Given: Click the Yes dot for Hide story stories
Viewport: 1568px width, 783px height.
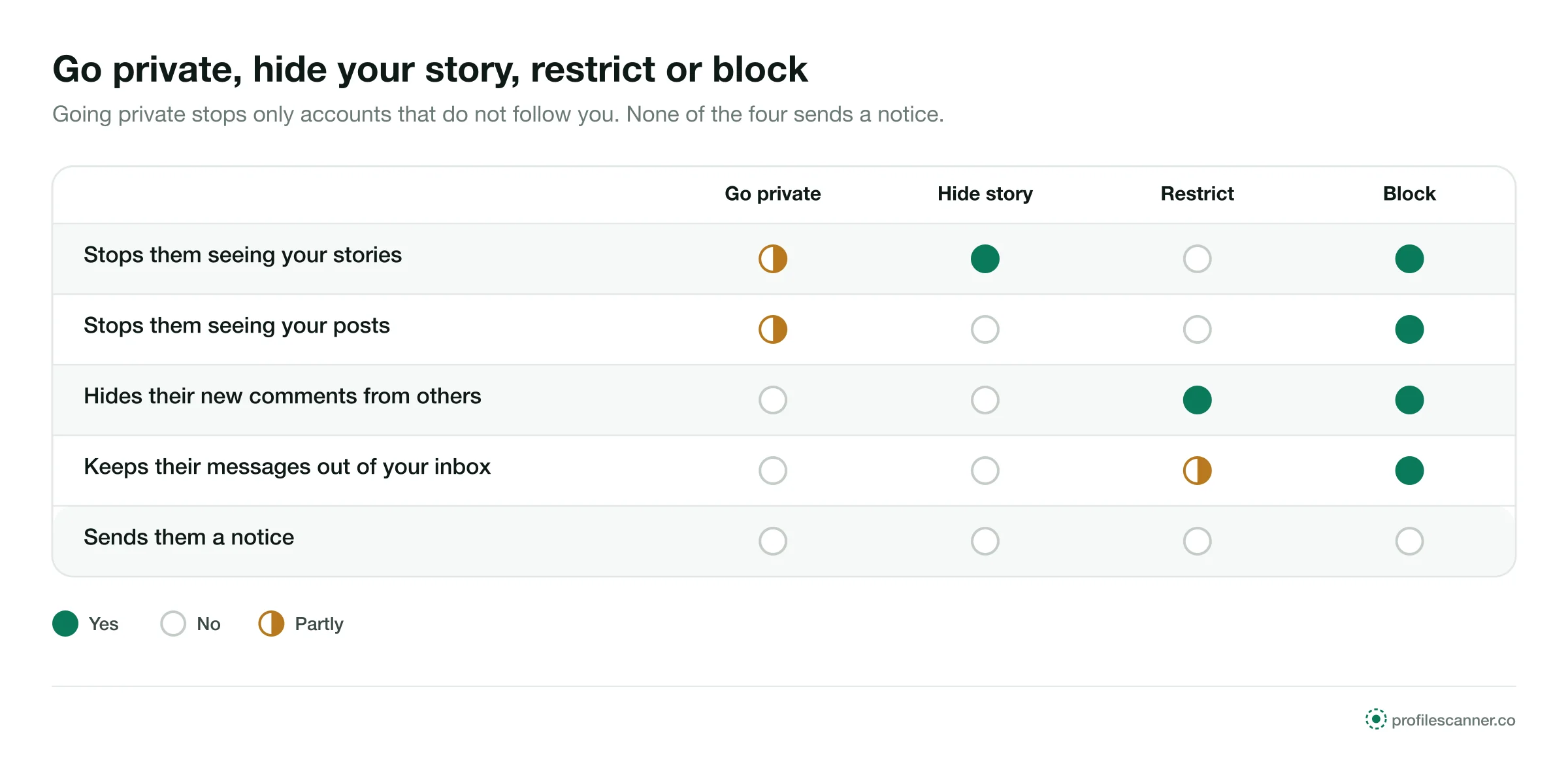Looking at the screenshot, I should [985, 259].
